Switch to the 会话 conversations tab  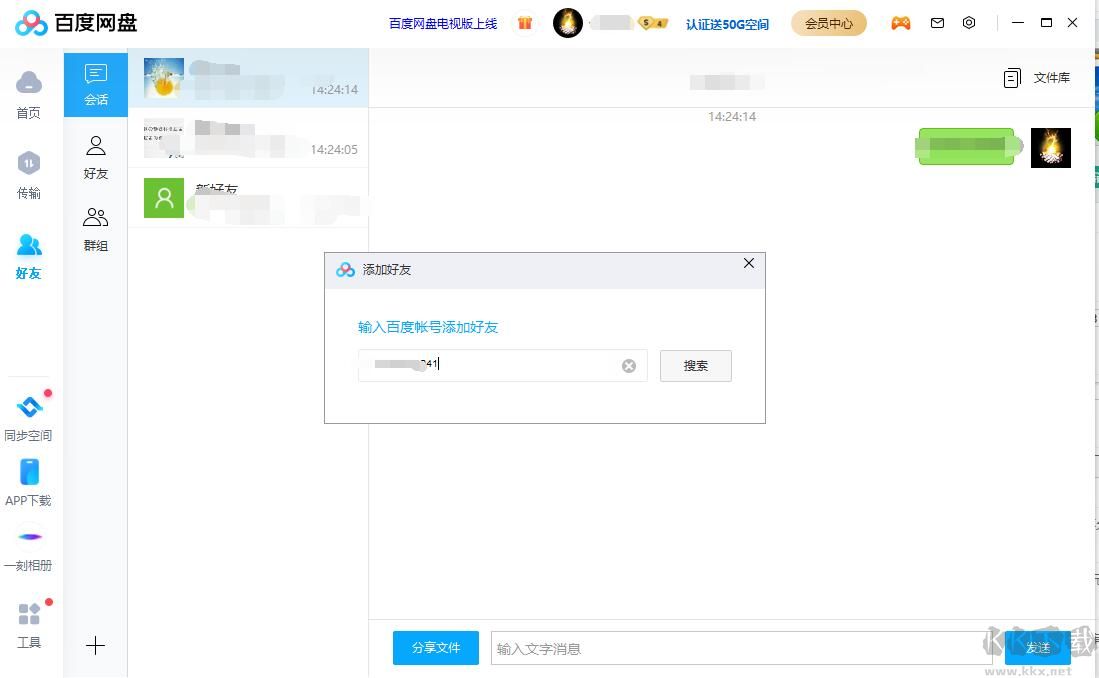(x=95, y=83)
